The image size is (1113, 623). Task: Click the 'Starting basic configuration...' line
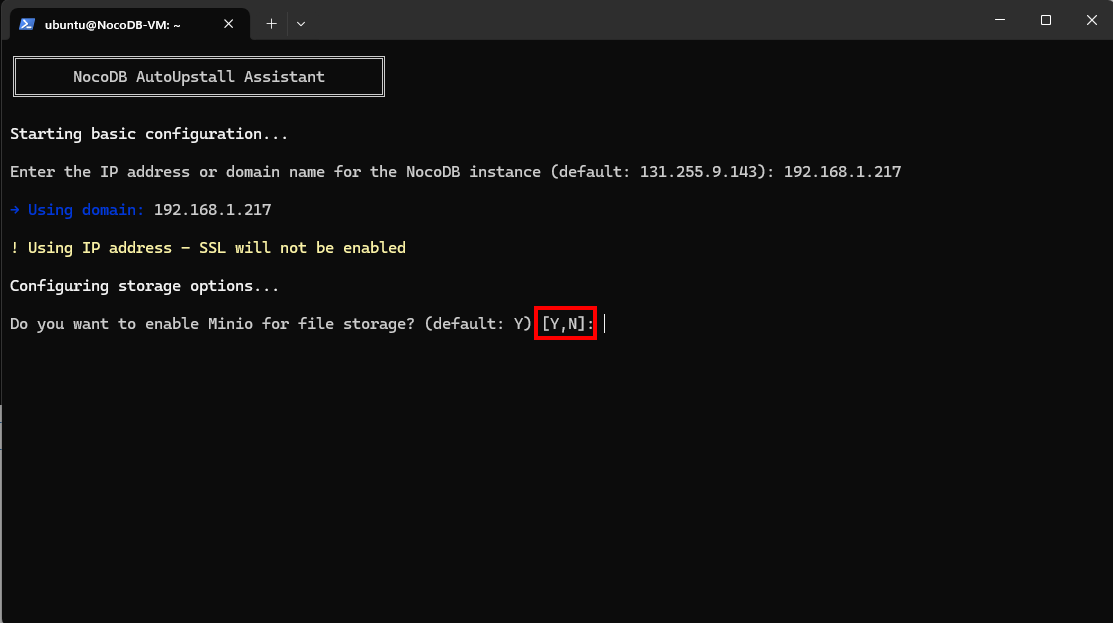149,134
